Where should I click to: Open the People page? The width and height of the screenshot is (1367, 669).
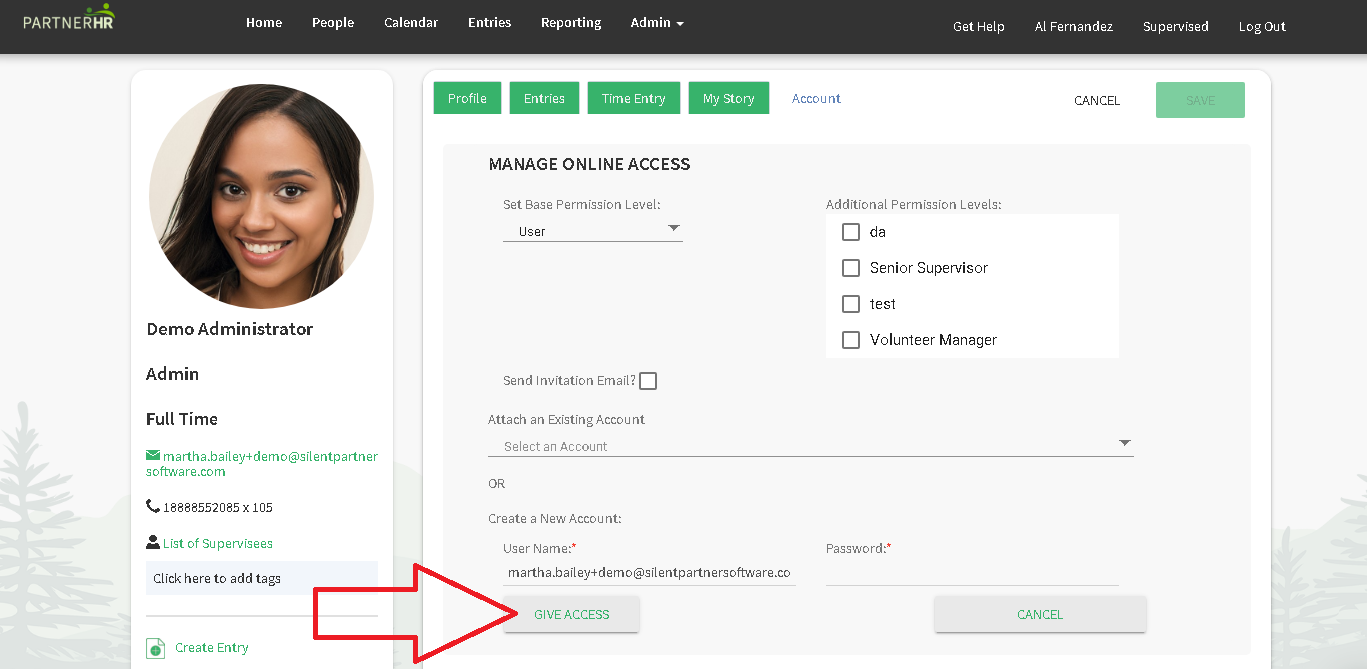click(x=333, y=23)
